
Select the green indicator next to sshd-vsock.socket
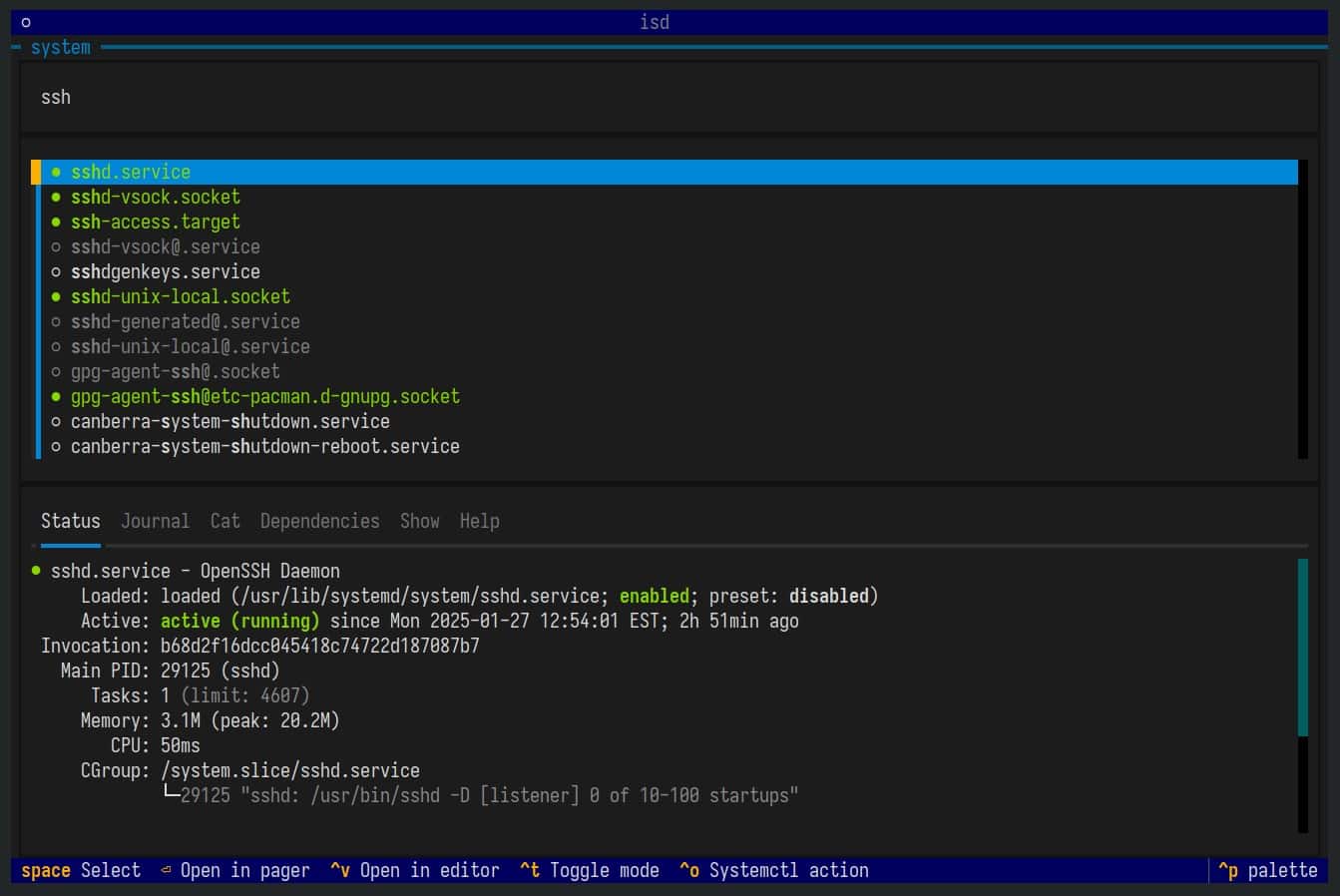point(56,197)
